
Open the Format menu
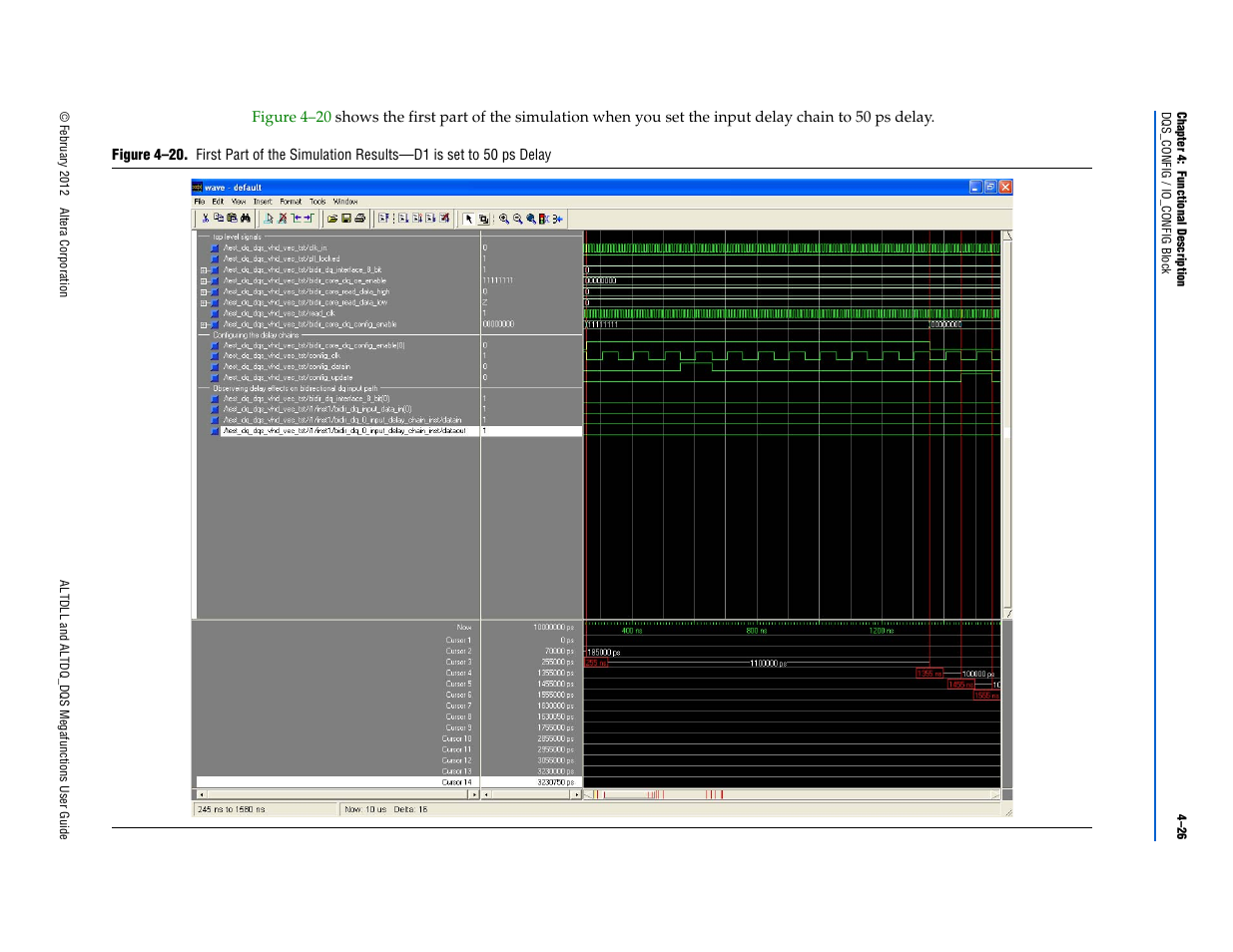coord(291,202)
